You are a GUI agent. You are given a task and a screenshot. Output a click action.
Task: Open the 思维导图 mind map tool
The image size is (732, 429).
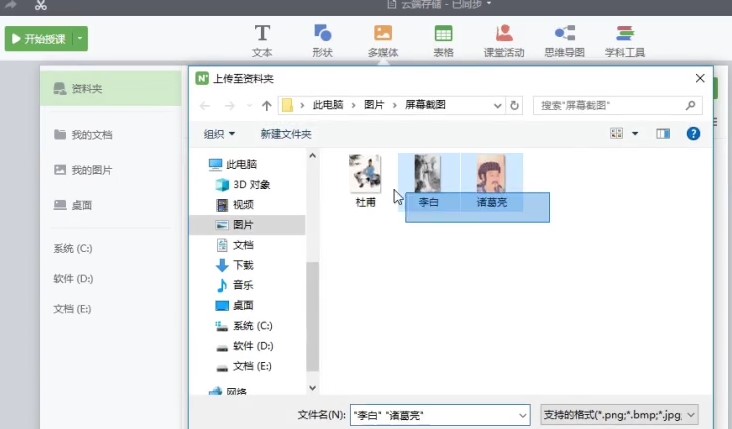564,41
